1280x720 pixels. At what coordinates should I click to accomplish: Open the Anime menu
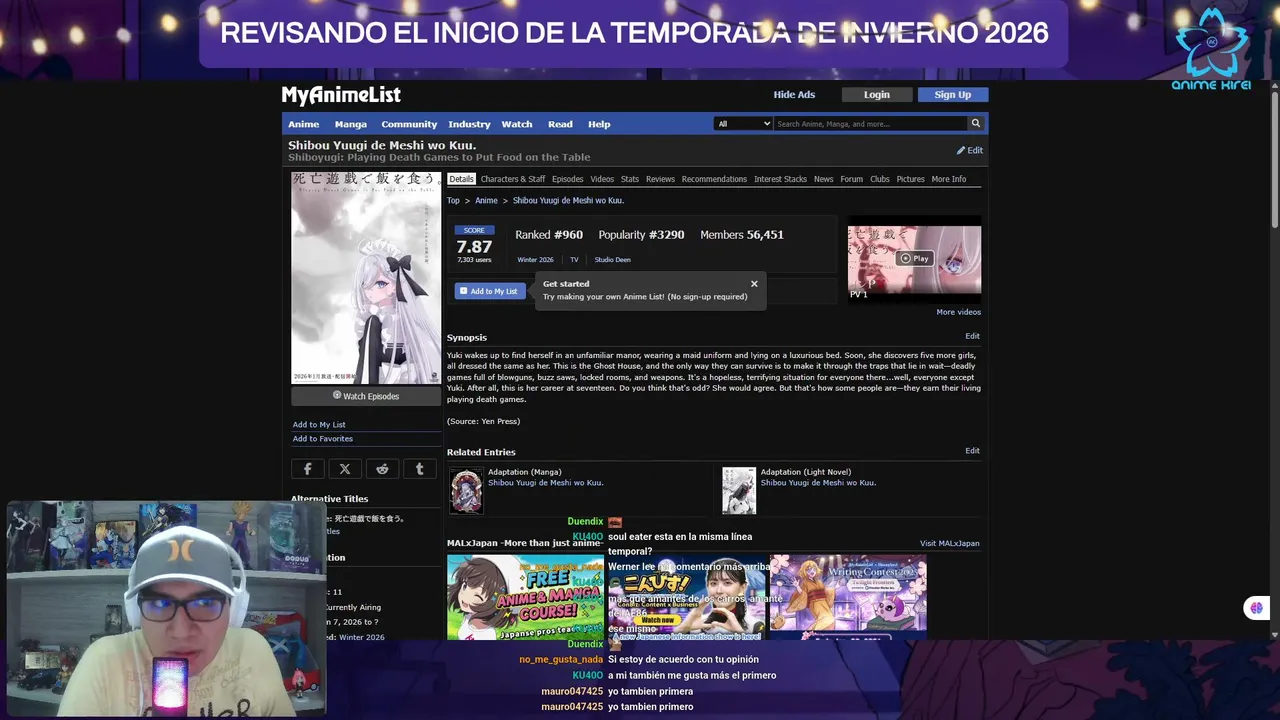(x=304, y=124)
